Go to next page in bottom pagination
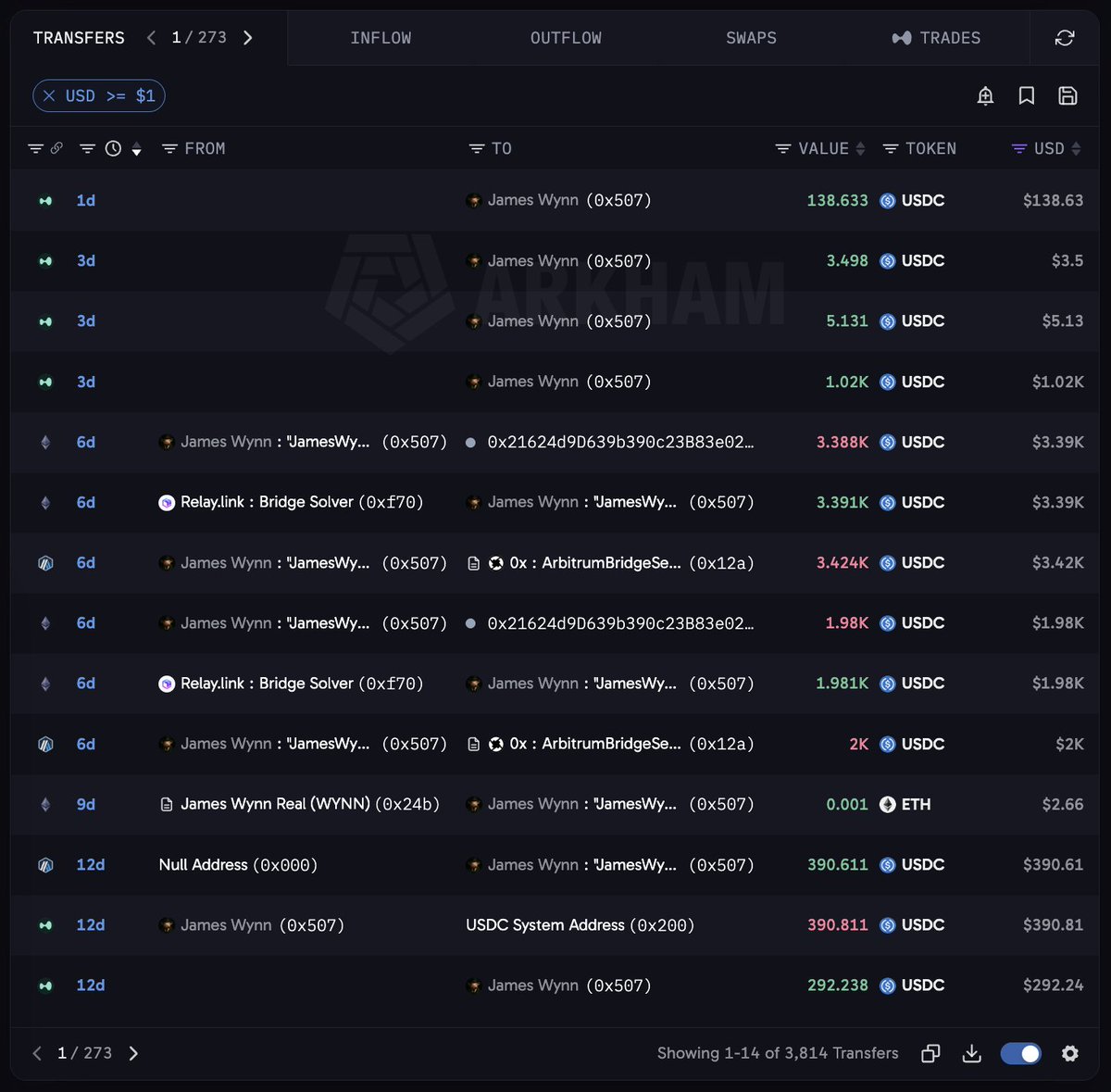This screenshot has width=1111, height=1092. pos(133,1053)
